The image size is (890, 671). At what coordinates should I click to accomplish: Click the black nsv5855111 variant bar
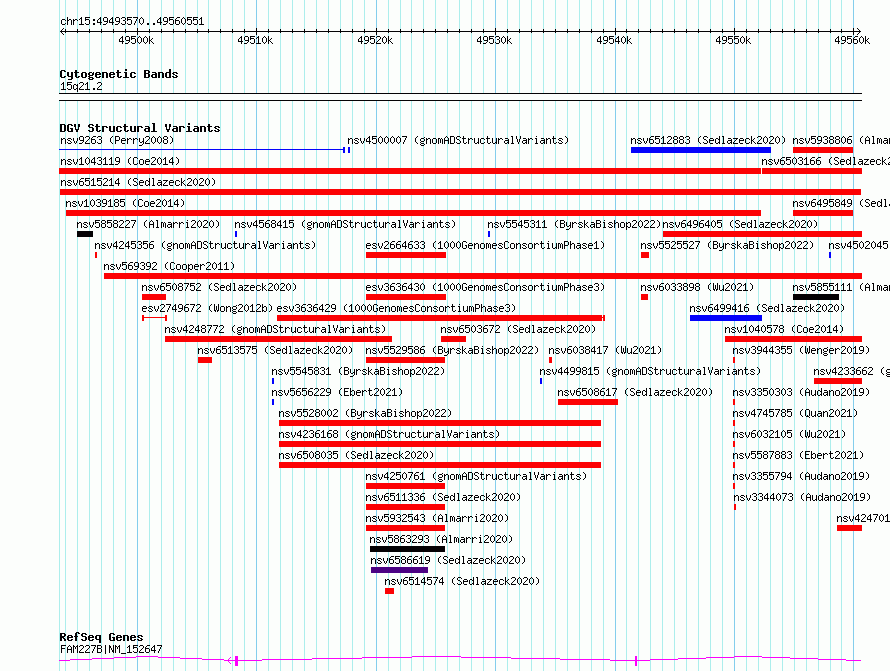816,297
